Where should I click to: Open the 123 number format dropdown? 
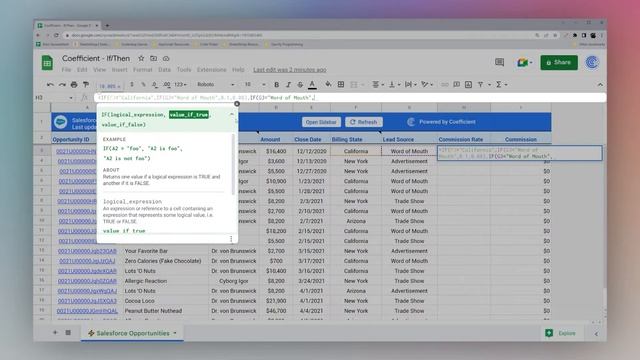(x=180, y=84)
